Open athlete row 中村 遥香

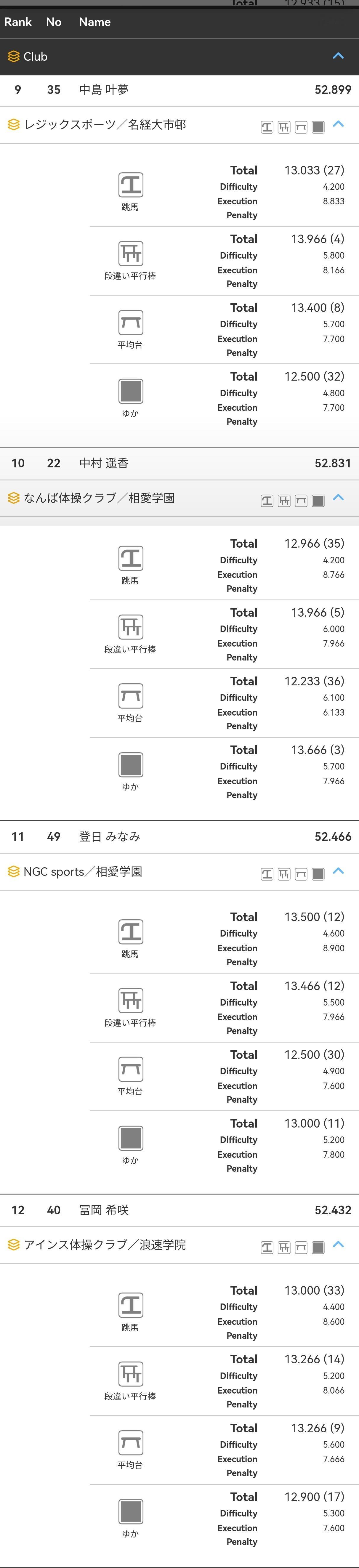(179, 463)
